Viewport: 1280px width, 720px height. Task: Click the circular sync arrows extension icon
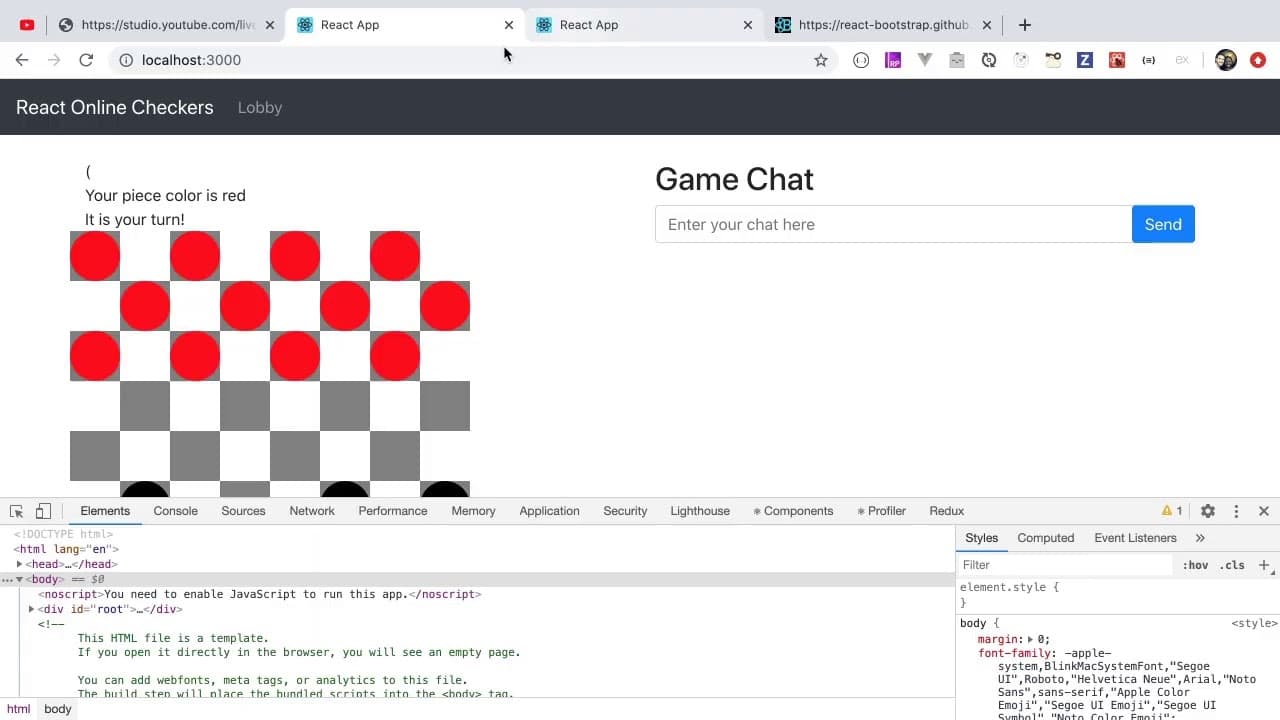click(x=989, y=60)
